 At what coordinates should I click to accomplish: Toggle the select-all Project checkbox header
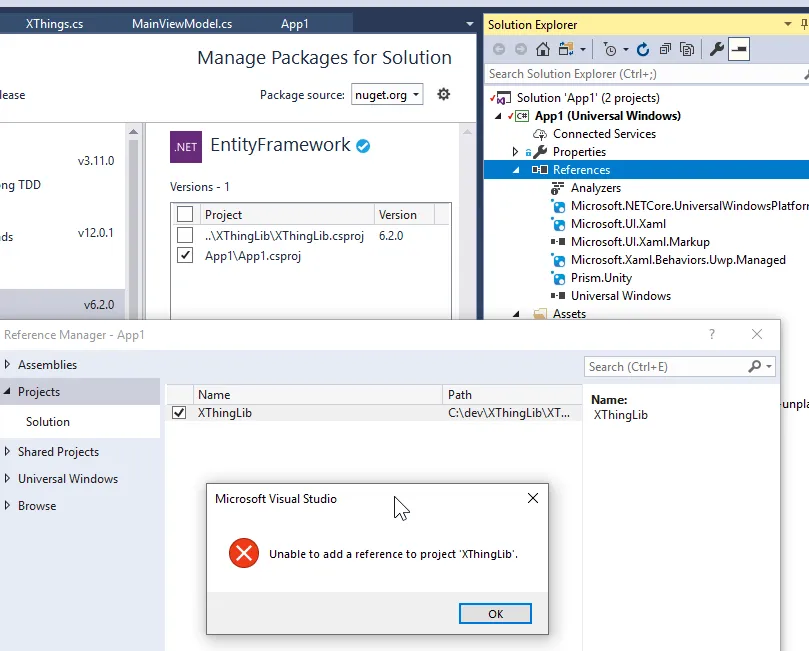pos(185,214)
